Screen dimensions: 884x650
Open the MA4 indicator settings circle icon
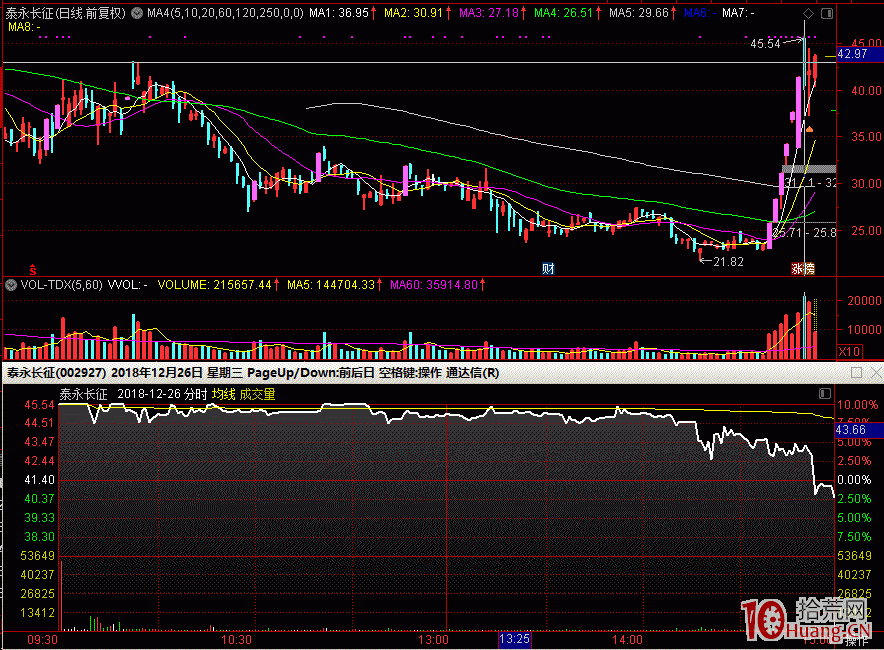coord(137,13)
